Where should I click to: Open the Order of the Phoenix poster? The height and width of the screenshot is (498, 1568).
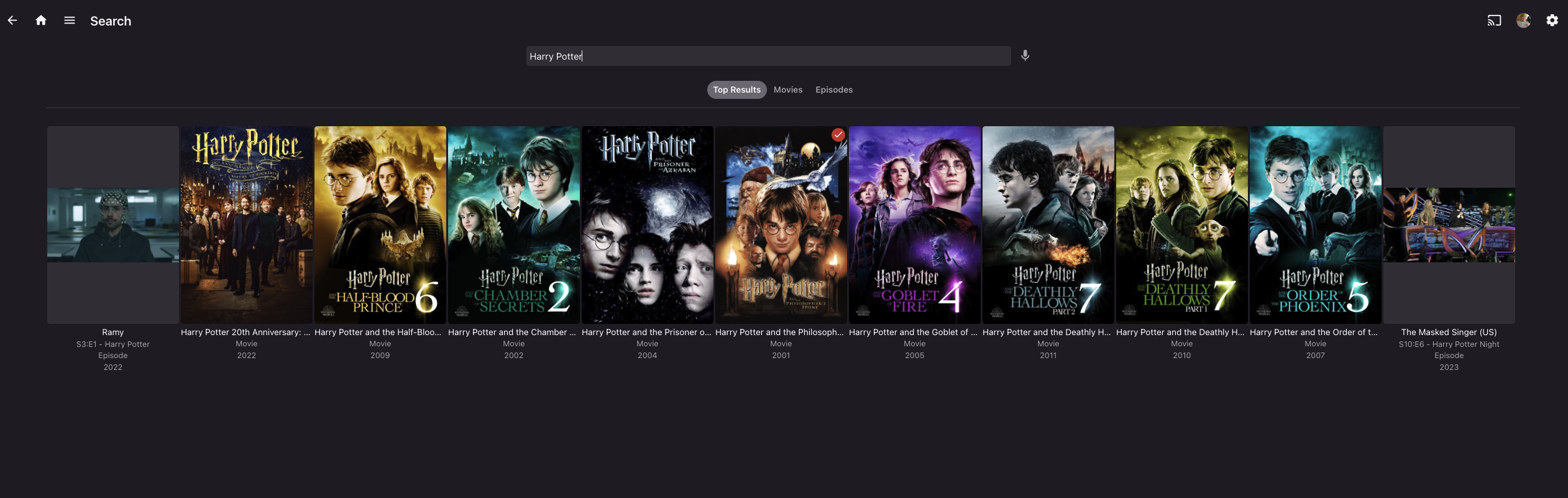pos(1316,225)
